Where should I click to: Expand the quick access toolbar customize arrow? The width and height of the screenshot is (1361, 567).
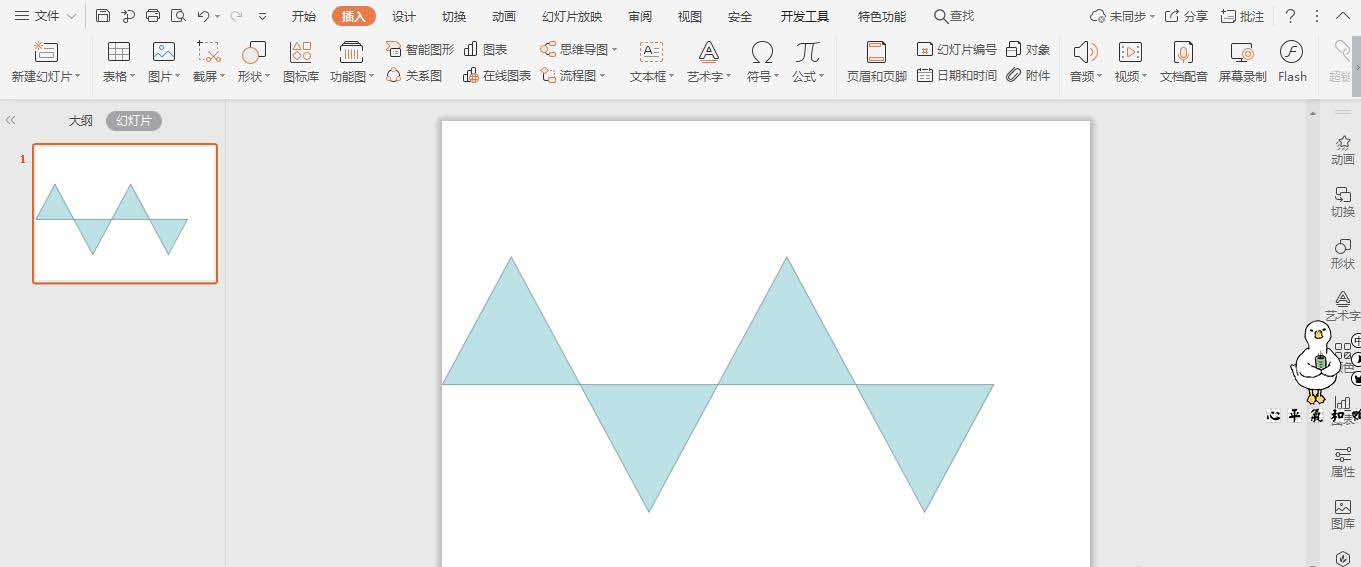[x=262, y=16]
